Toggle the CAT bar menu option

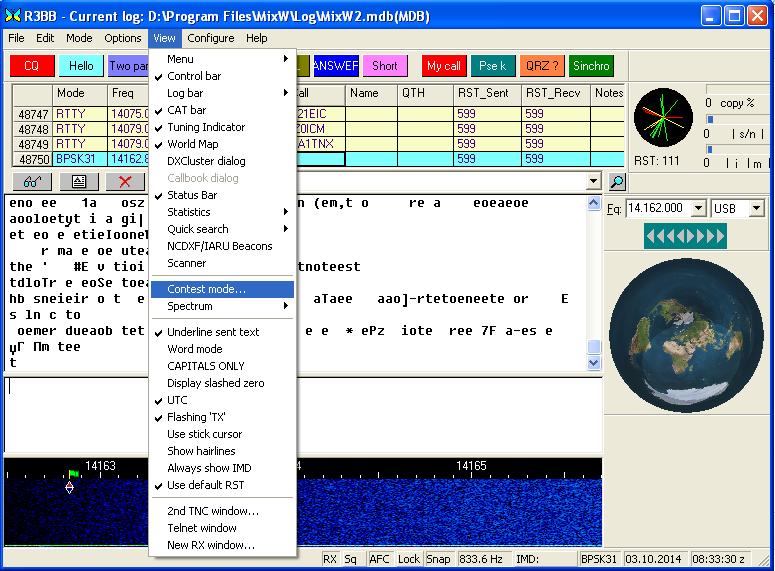click(x=186, y=110)
